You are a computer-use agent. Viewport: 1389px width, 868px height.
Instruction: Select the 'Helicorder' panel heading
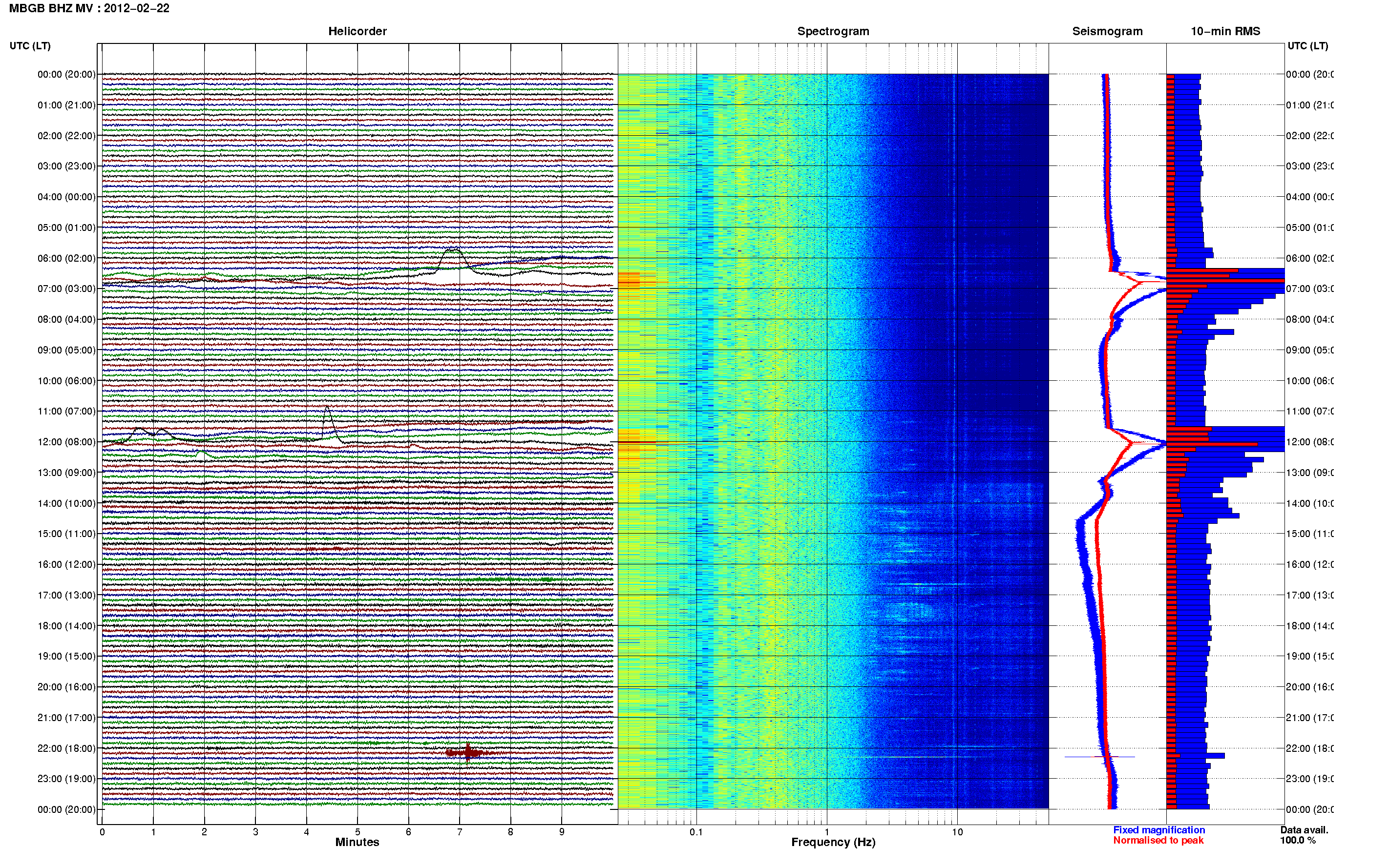coord(357,31)
